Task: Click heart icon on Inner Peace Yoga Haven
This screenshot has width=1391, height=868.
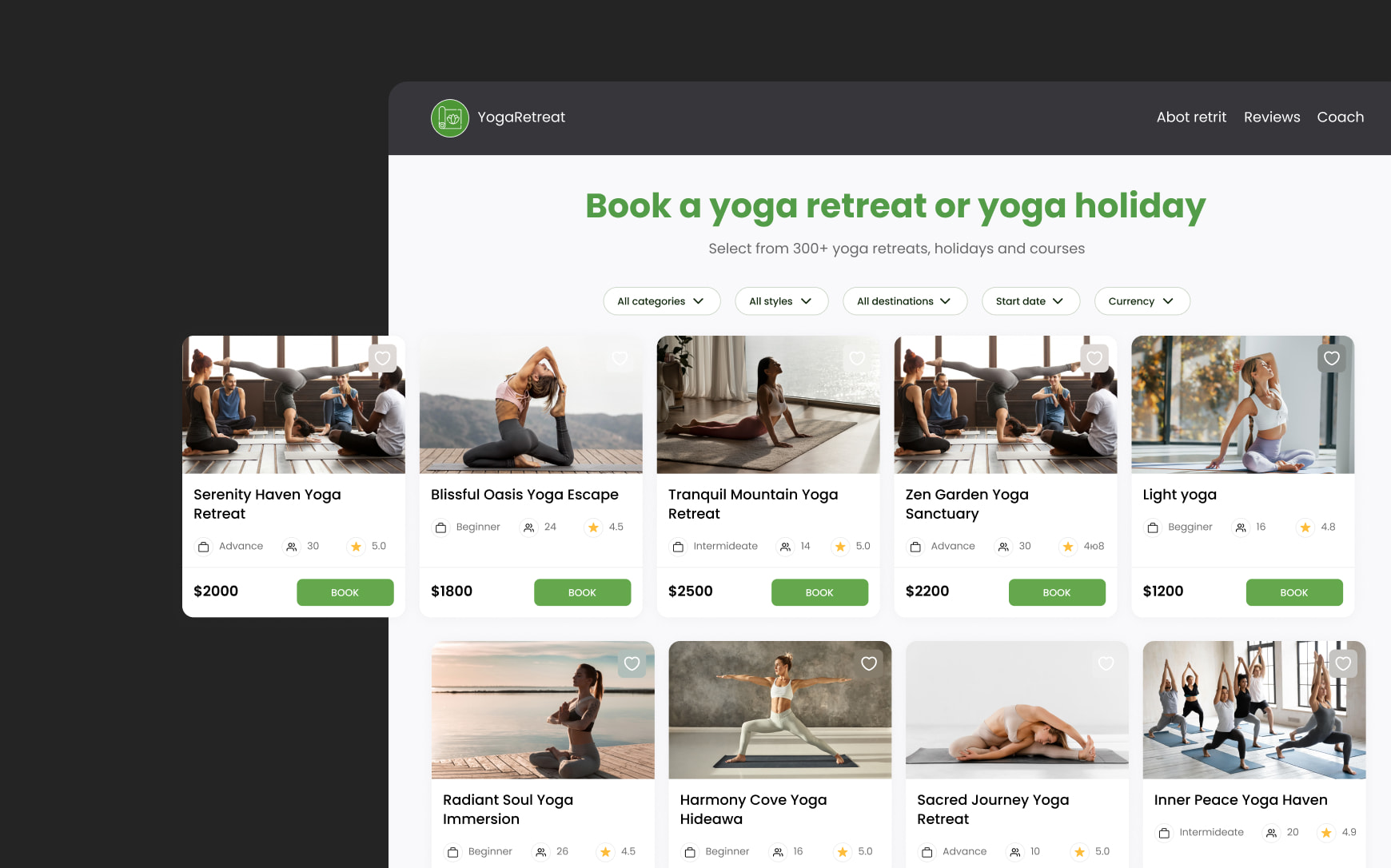Action: (x=1343, y=663)
